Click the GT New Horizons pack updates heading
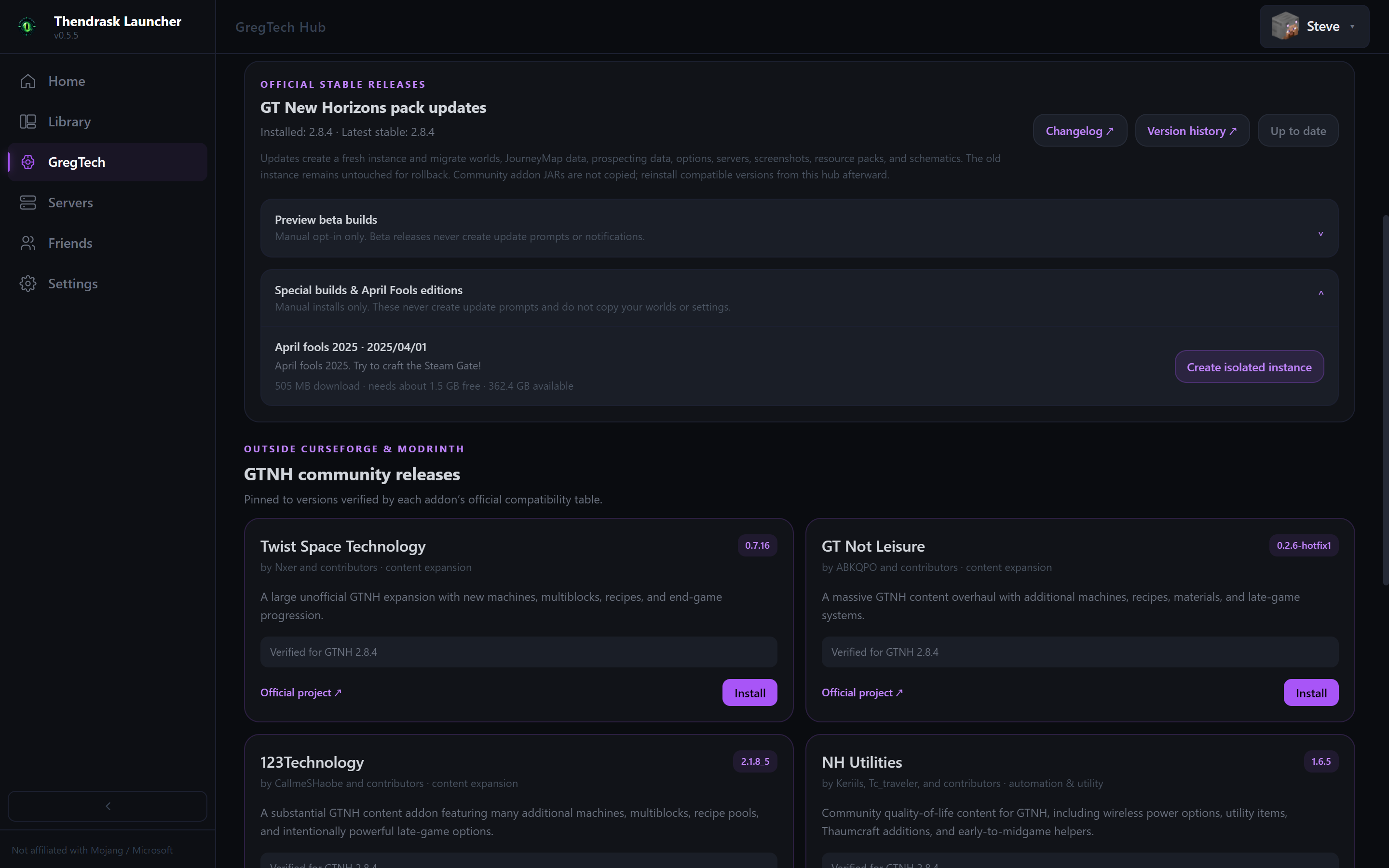1389x868 pixels. coord(373,108)
